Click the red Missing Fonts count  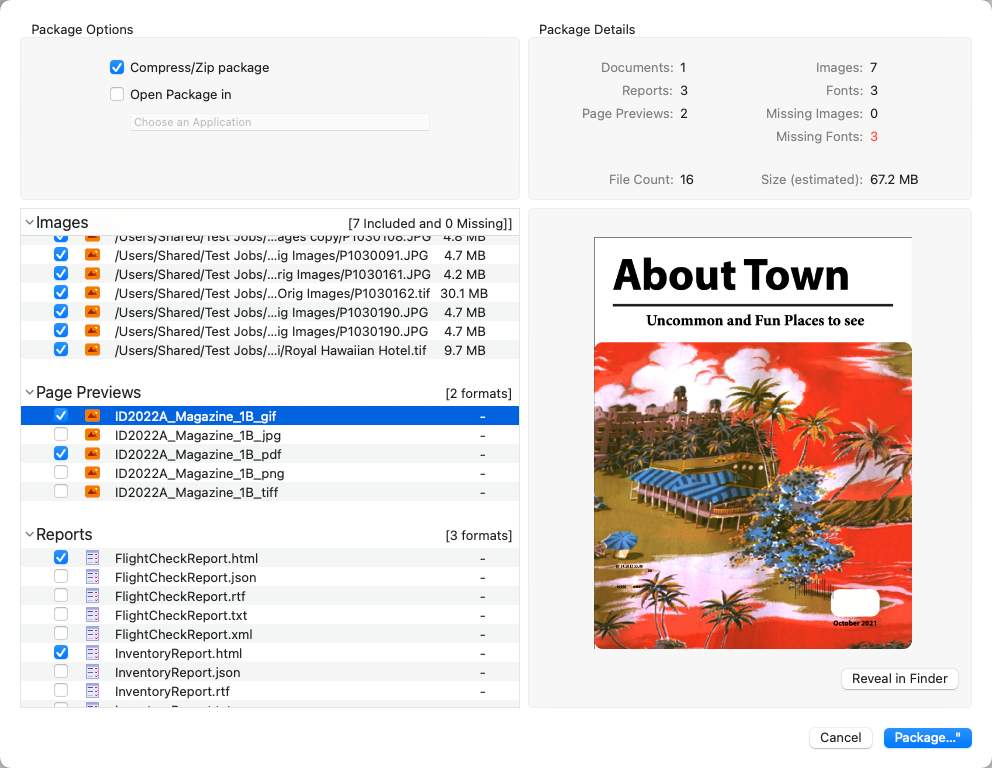click(874, 137)
